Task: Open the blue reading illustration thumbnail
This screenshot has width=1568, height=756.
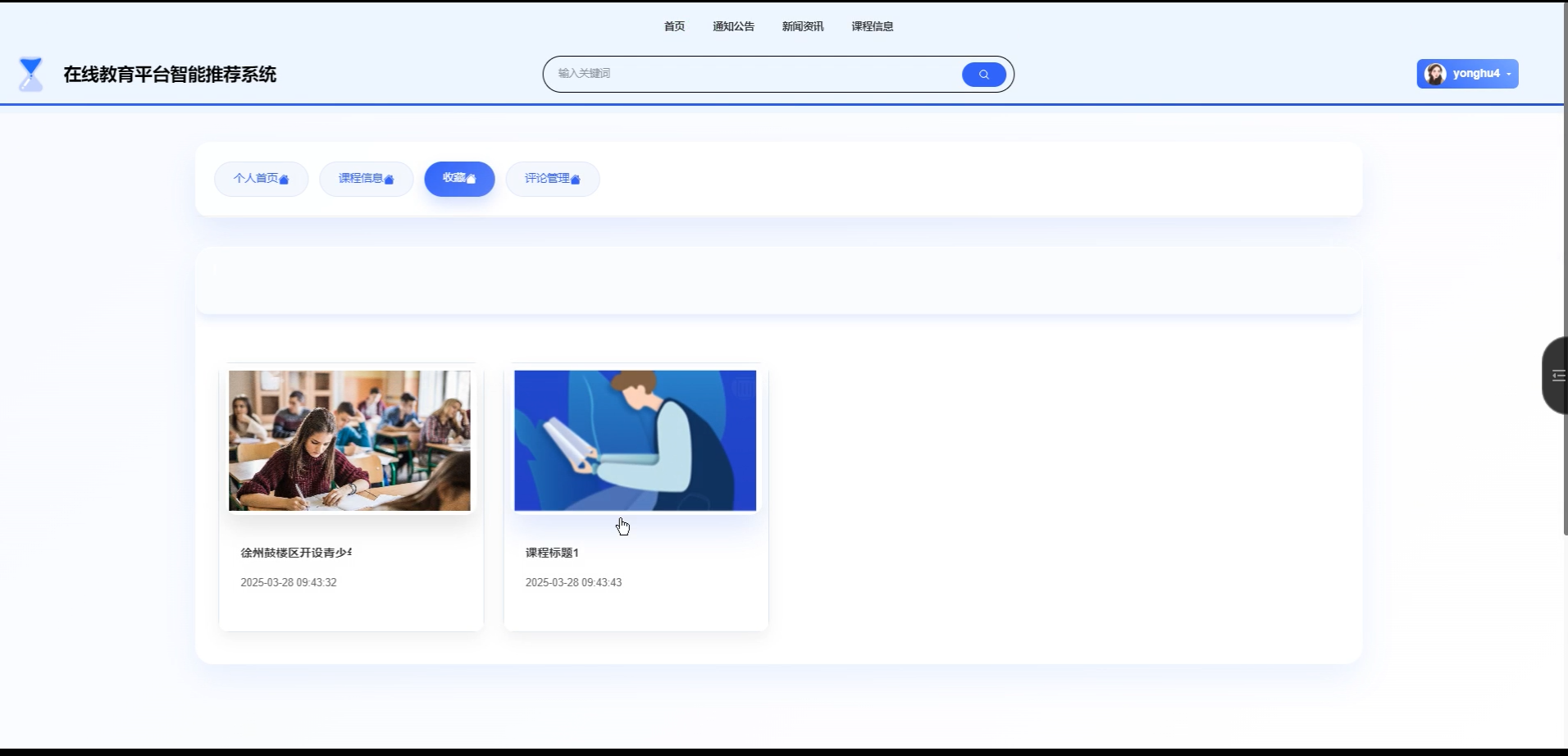Action: [635, 440]
